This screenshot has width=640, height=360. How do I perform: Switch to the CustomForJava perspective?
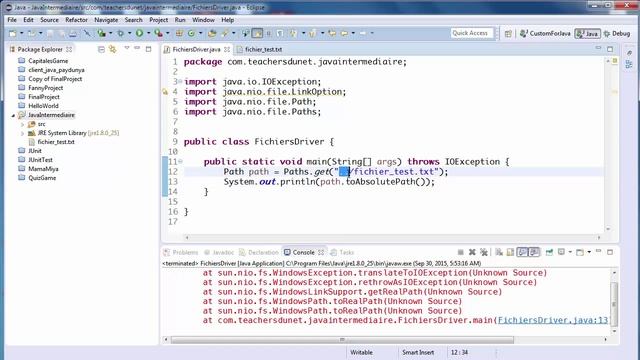[x=545, y=33]
